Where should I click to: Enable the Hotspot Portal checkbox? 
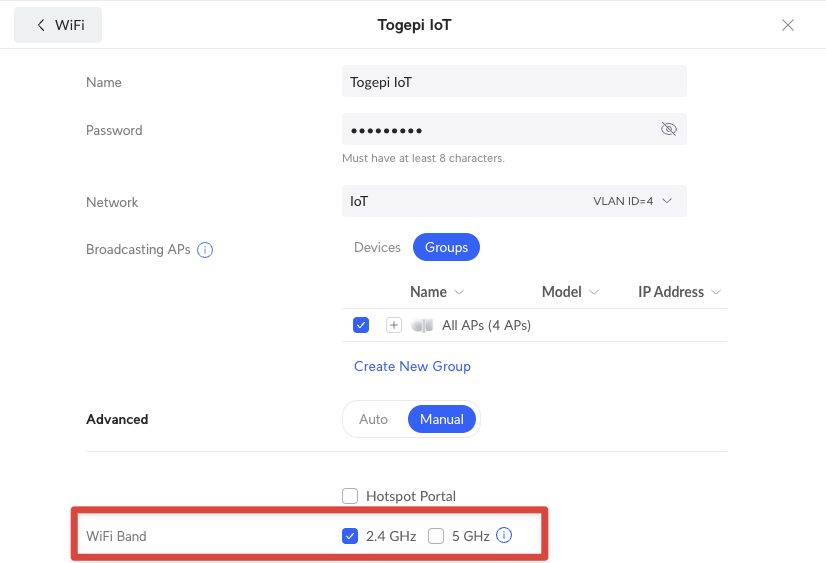pos(350,496)
